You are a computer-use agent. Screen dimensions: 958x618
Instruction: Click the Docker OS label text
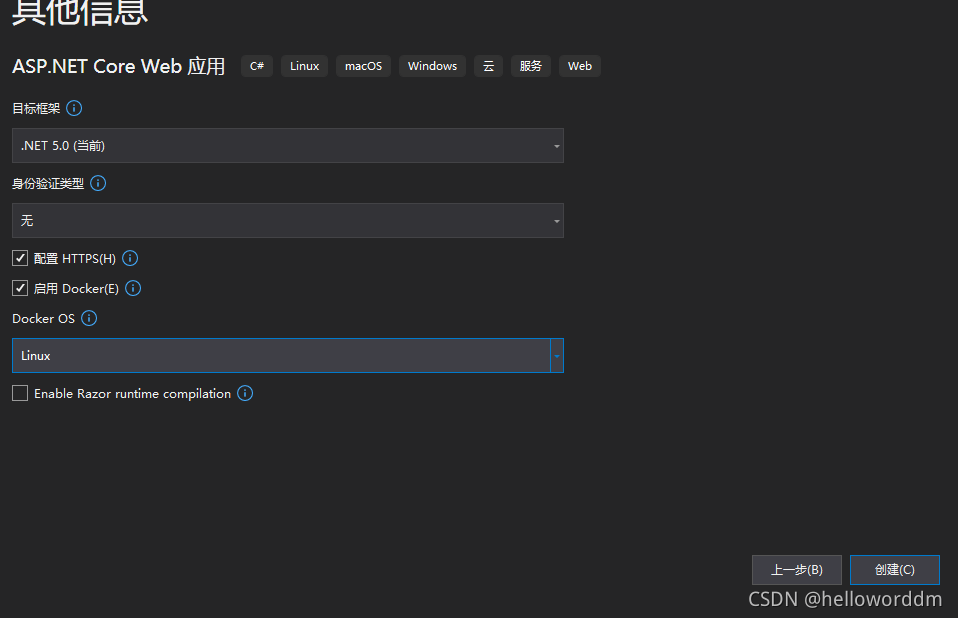coord(43,319)
